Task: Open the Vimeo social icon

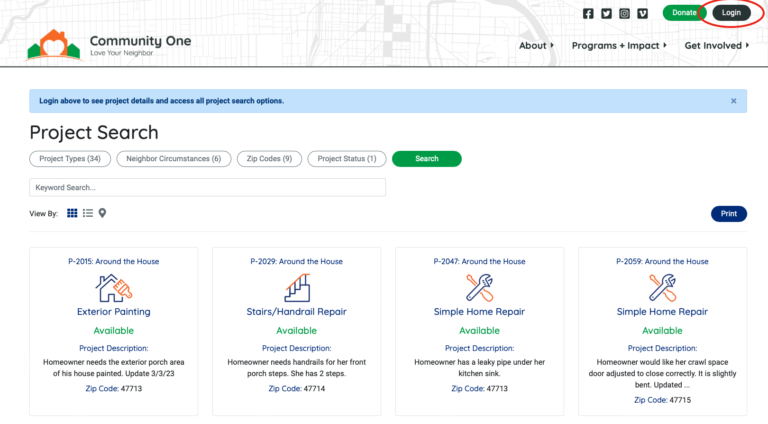Action: pyautogui.click(x=642, y=13)
